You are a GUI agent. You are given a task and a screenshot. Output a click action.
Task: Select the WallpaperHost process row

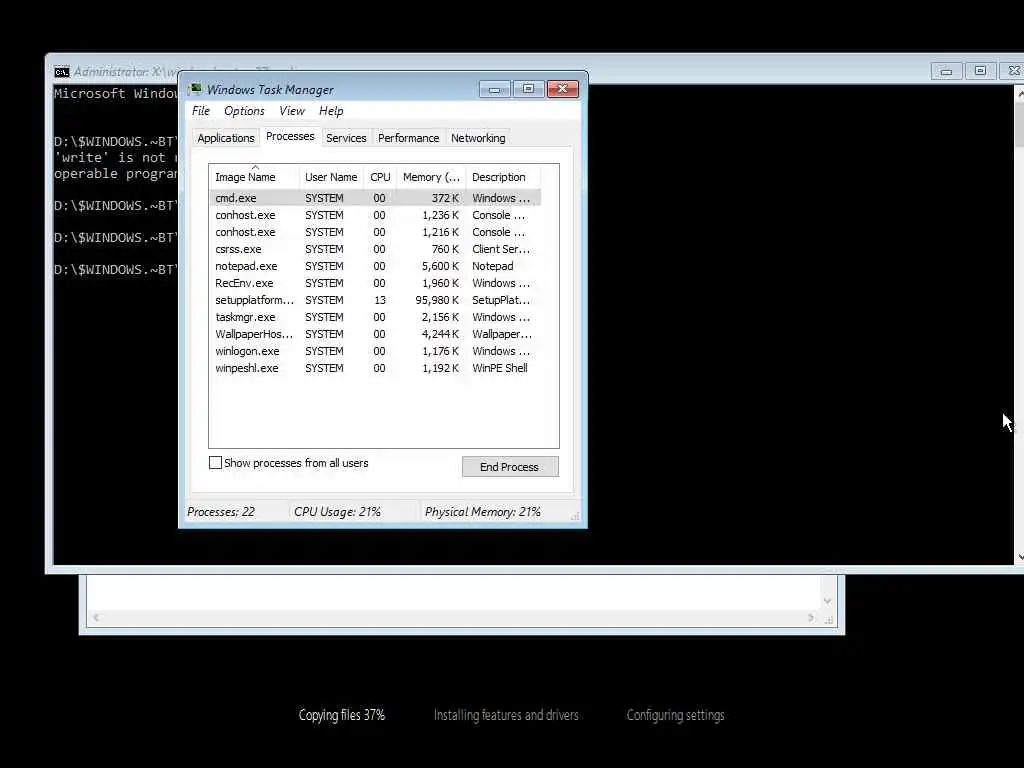(x=375, y=334)
